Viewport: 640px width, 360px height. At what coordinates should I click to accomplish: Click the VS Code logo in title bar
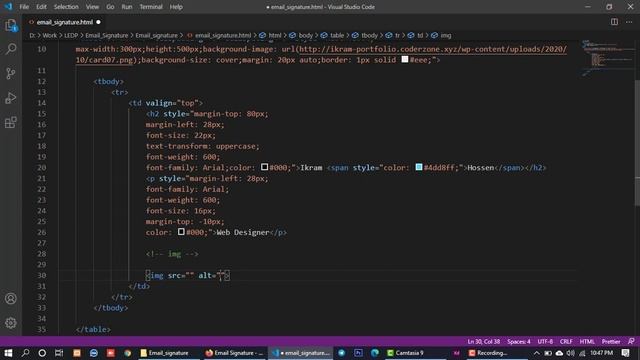click(x=8, y=7)
